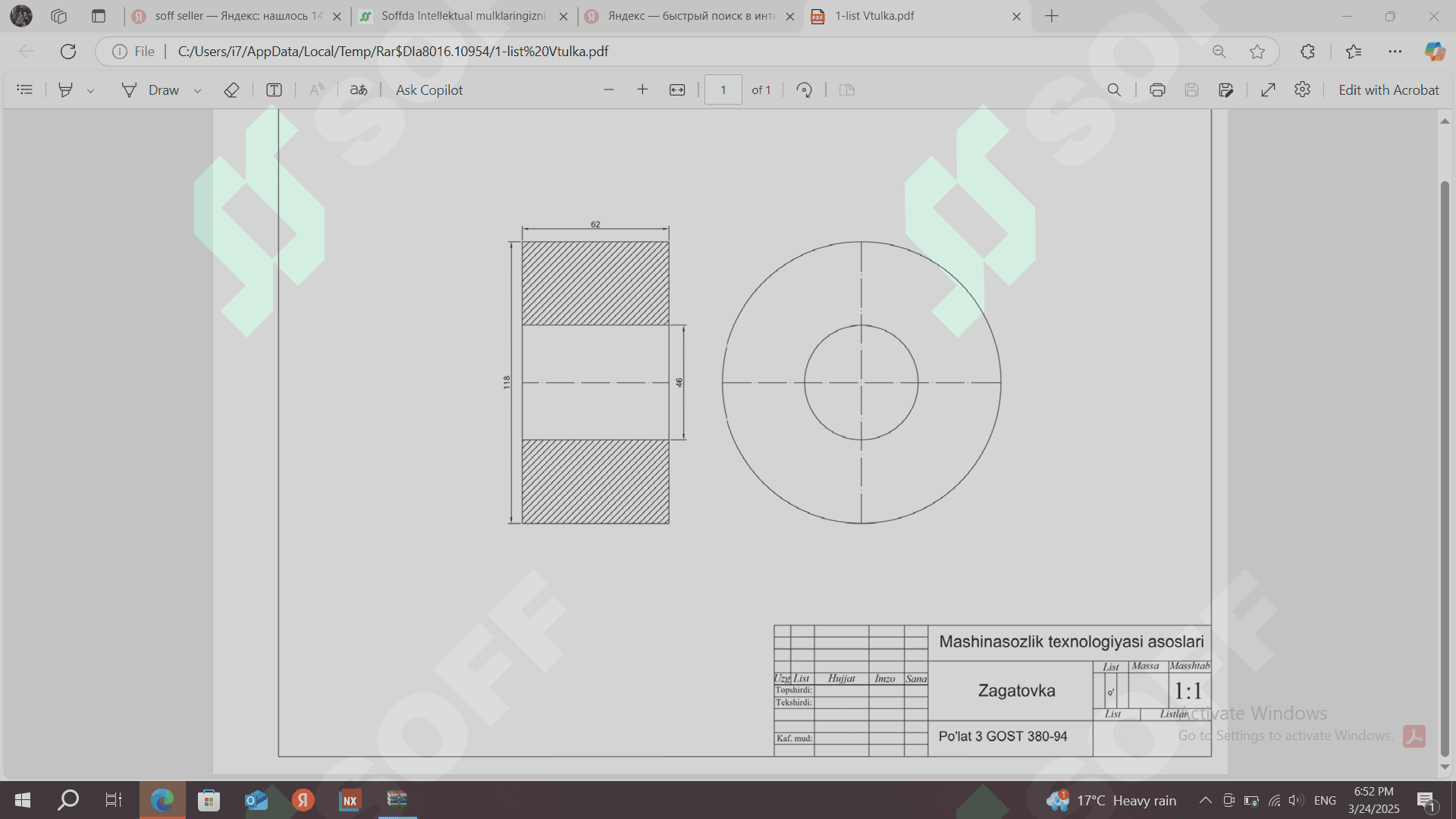Open a new browser tab
Viewport: 1456px width, 819px height.
click(1051, 16)
